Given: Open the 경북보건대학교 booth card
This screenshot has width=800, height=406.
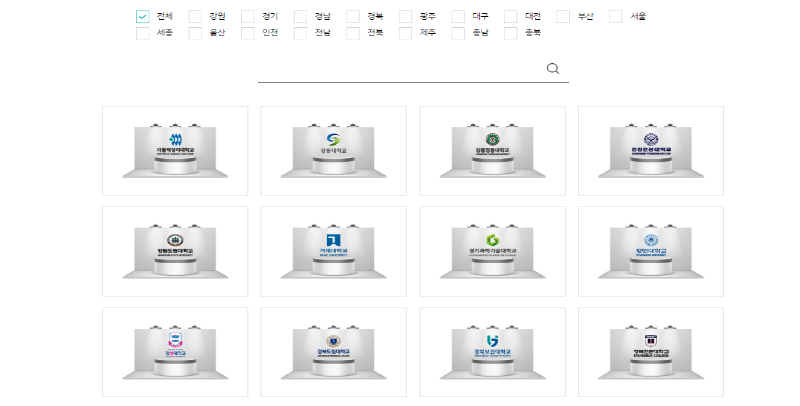Looking at the screenshot, I should pyautogui.click(x=491, y=352).
